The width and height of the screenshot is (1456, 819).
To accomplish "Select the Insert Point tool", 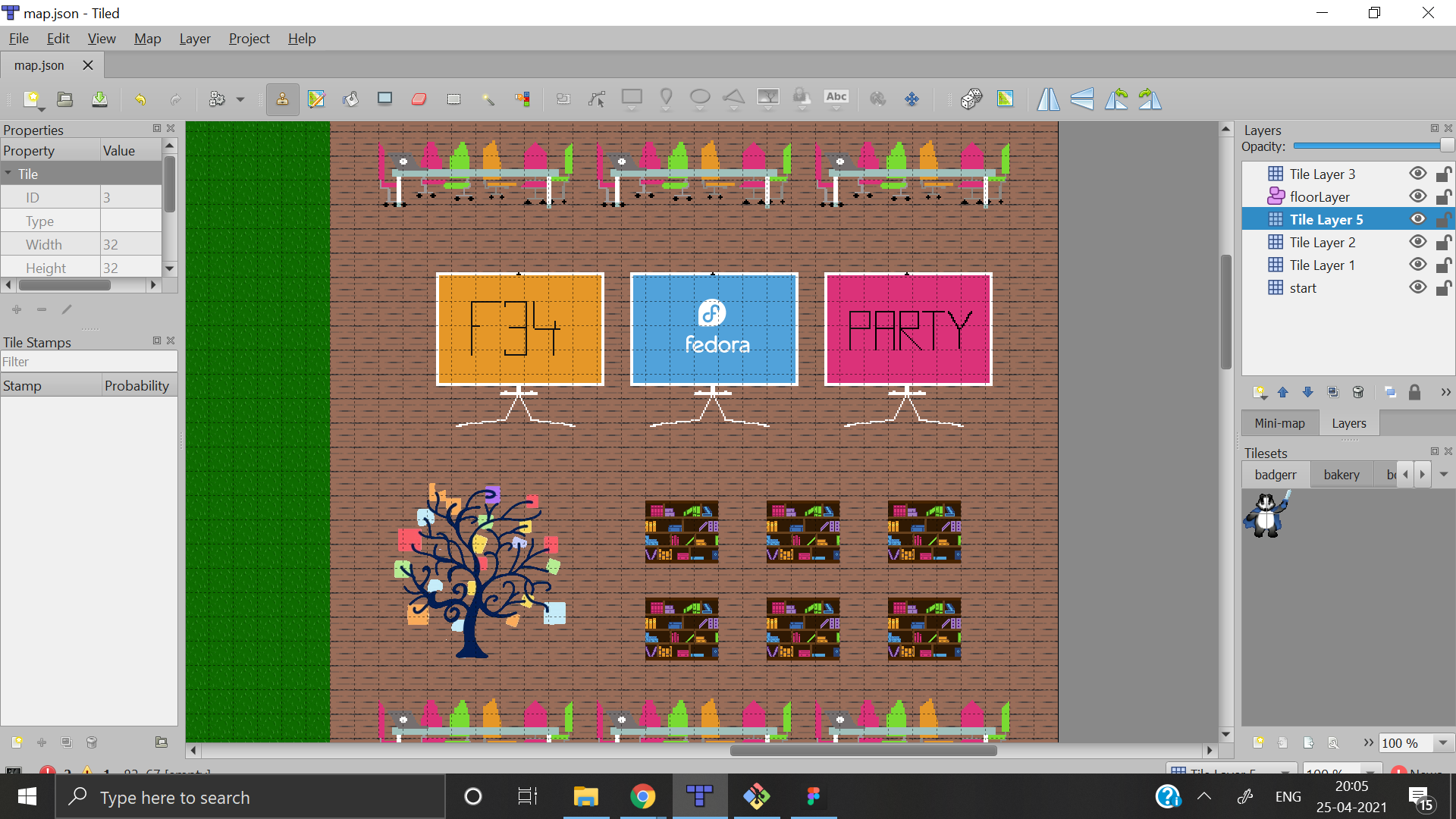I will tap(666, 99).
